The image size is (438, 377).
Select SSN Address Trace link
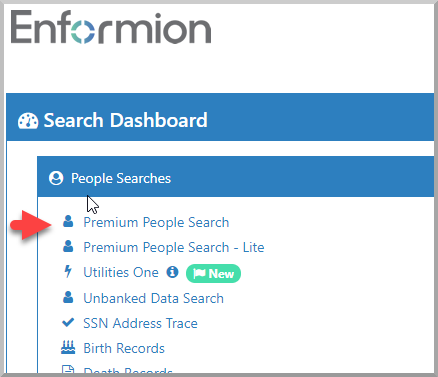[140, 323]
